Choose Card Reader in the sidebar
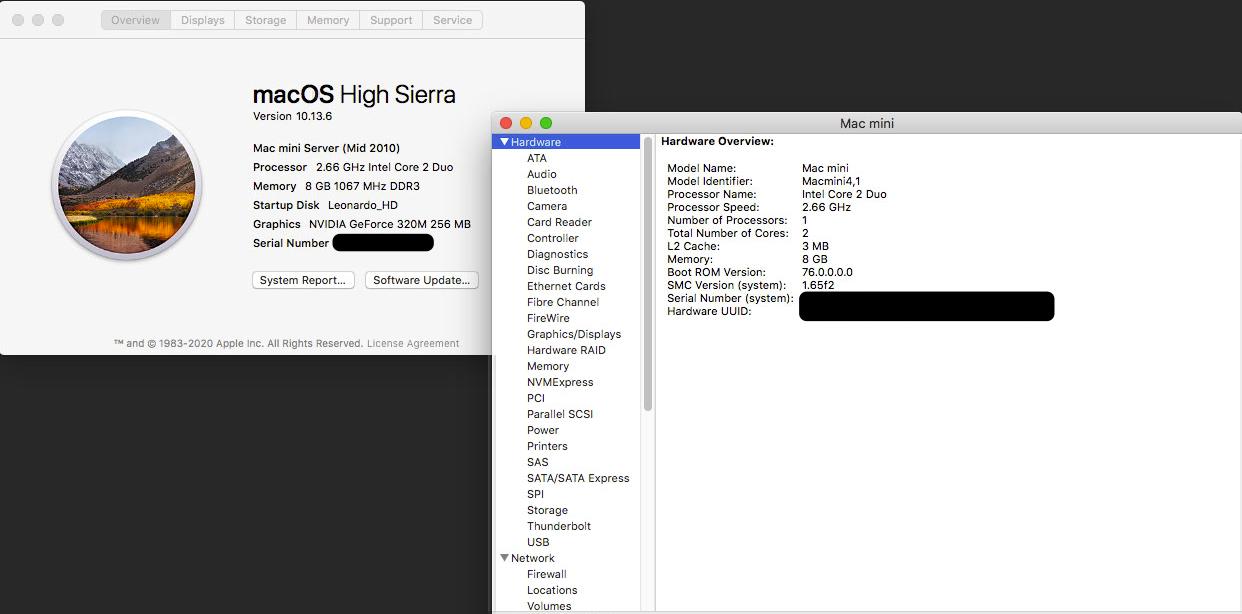Viewport: 1242px width, 614px height. click(x=560, y=222)
